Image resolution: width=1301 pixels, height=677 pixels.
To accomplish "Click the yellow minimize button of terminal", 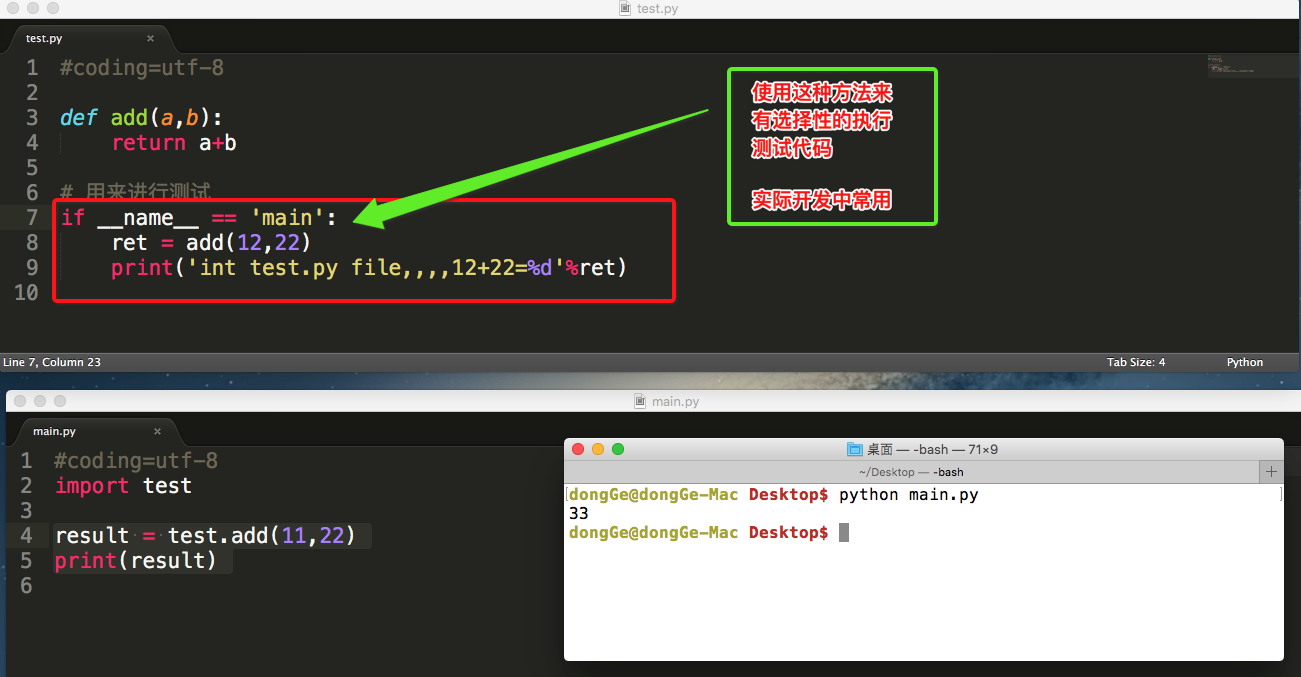I will 598,449.
